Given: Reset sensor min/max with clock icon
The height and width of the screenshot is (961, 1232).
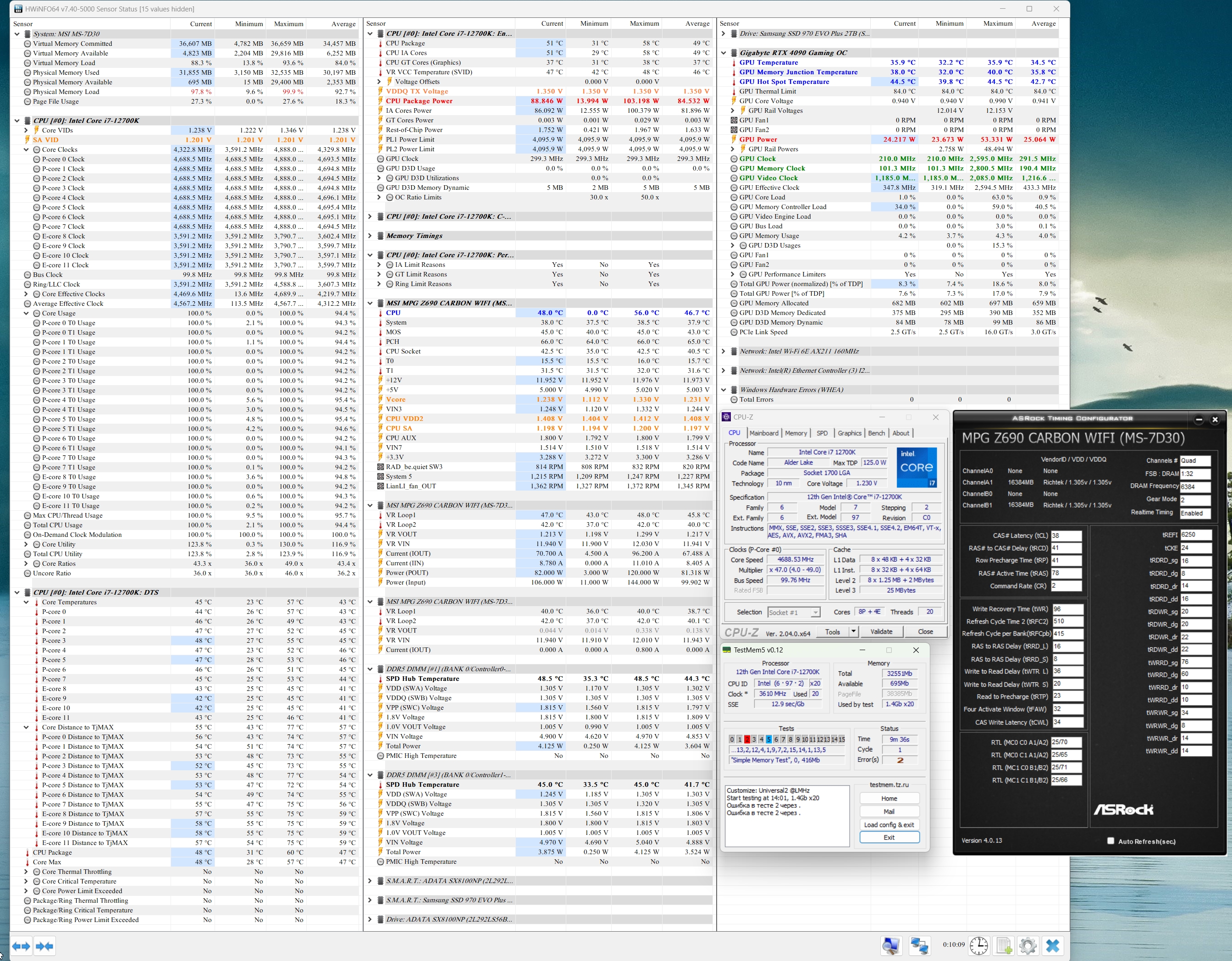Looking at the screenshot, I should coord(979,946).
